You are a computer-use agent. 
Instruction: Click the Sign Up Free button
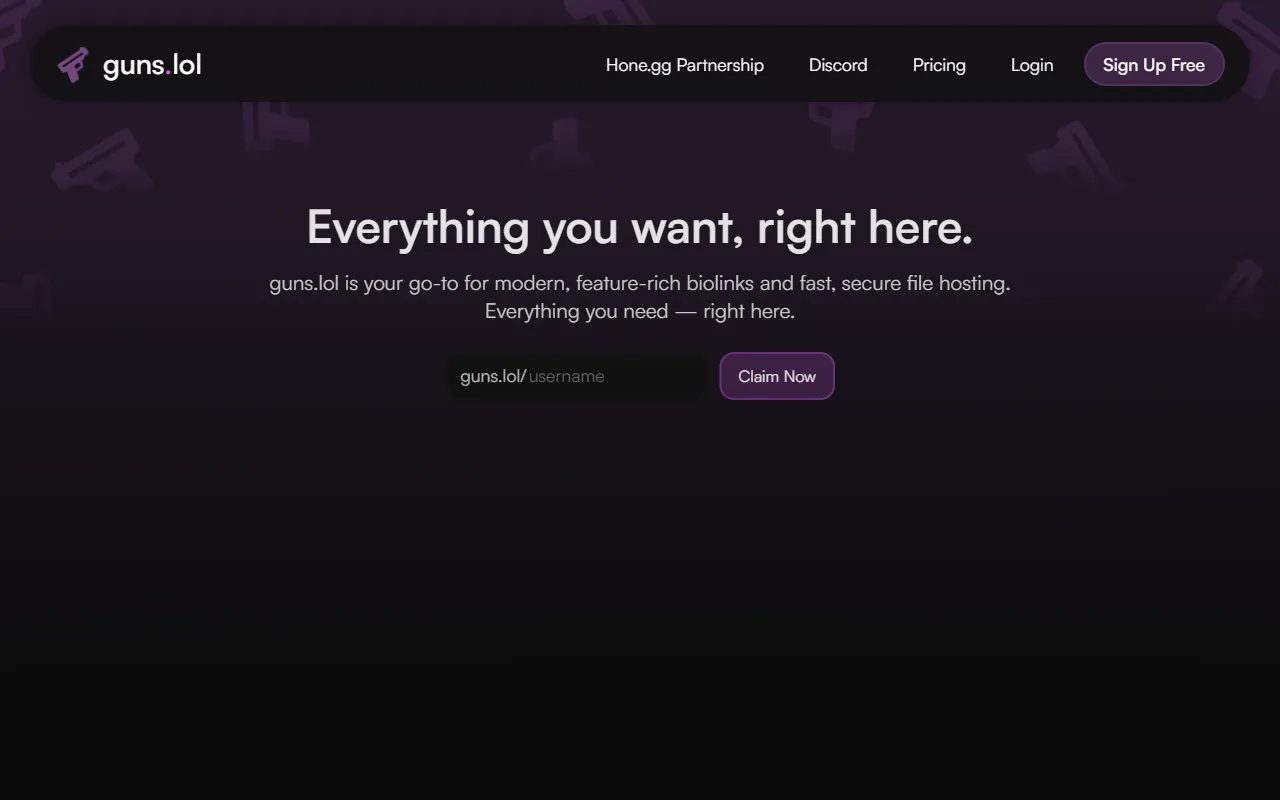(x=1154, y=65)
